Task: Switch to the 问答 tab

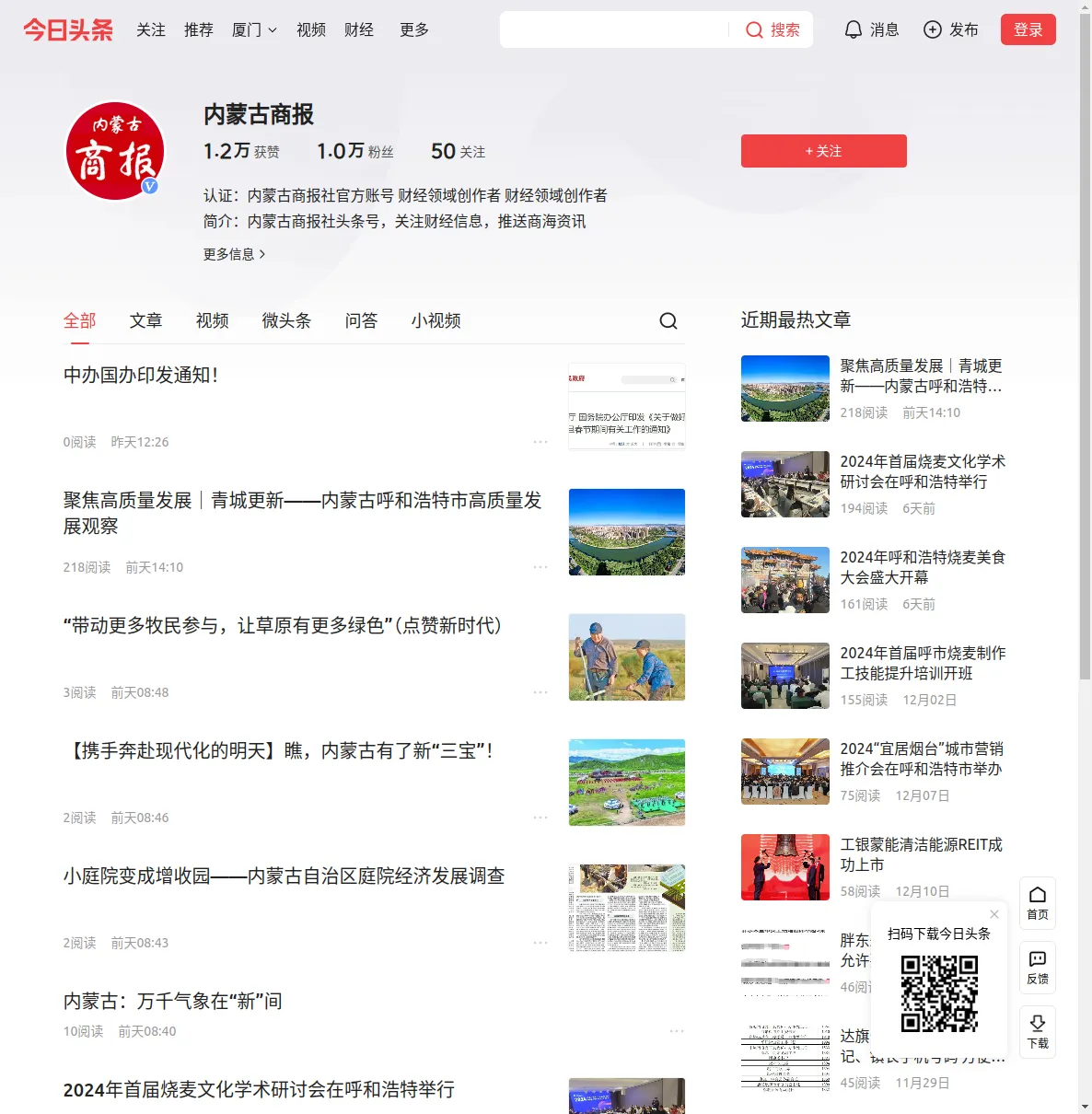Action: (x=362, y=320)
